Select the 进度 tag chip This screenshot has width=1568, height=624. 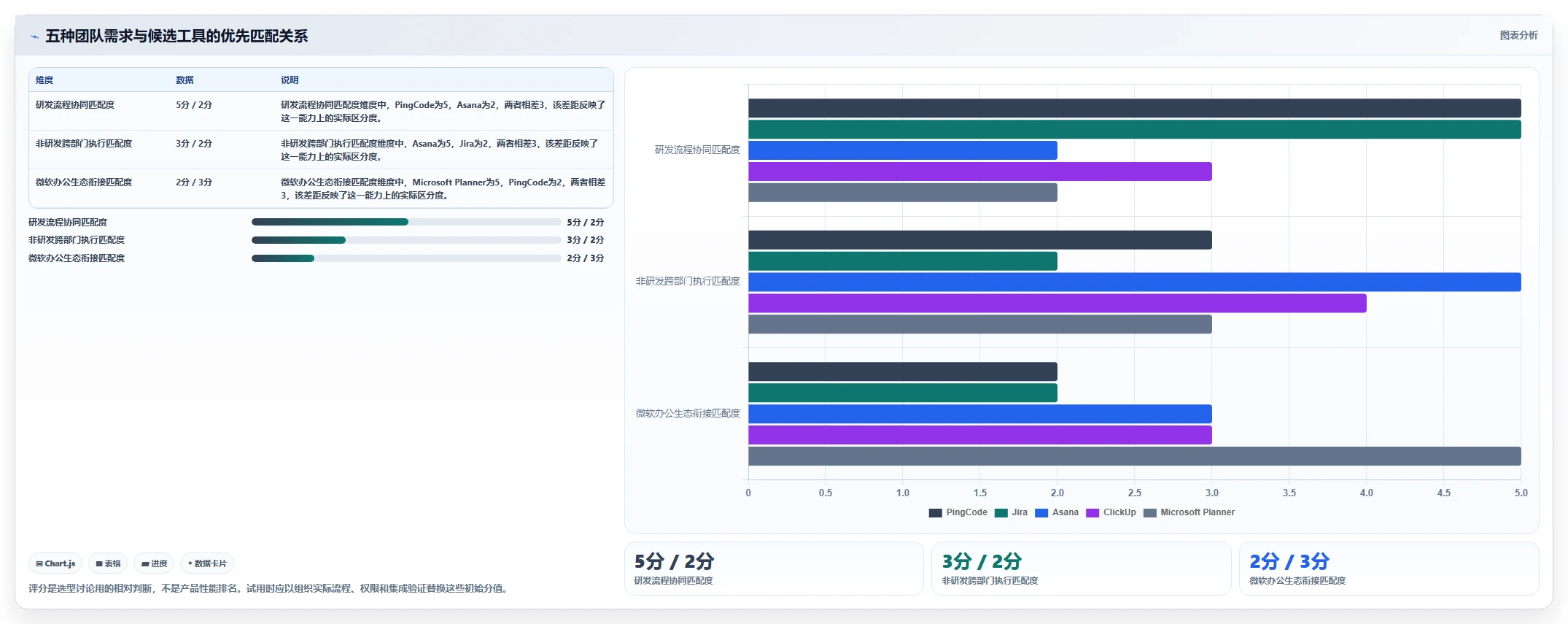[154, 563]
